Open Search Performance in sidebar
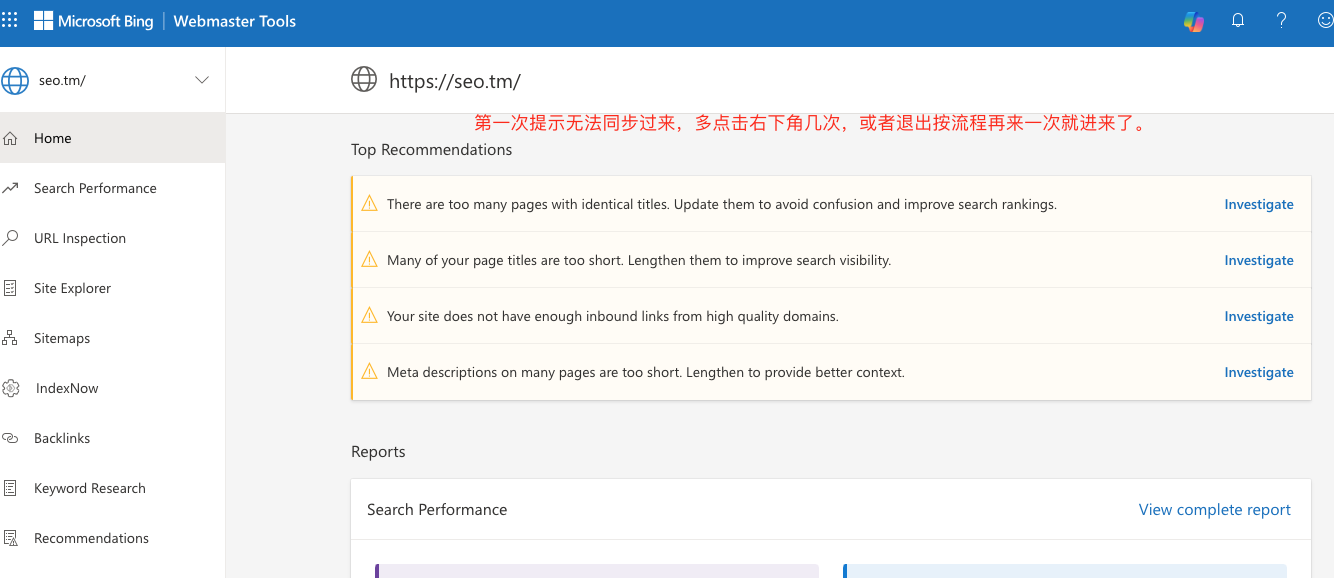 95,188
